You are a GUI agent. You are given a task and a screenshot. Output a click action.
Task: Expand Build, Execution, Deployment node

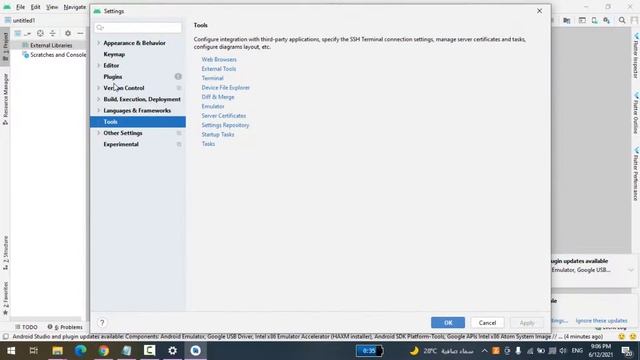pyautogui.click(x=99, y=99)
